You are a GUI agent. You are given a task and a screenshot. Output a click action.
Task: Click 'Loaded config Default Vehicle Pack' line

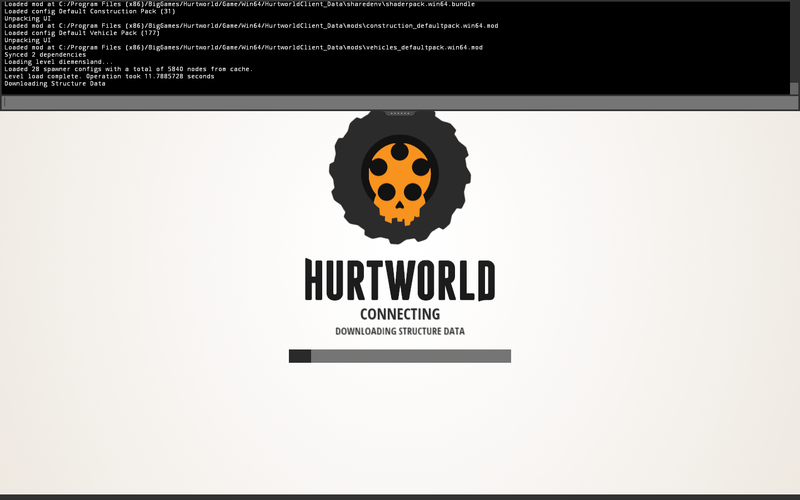82,33
